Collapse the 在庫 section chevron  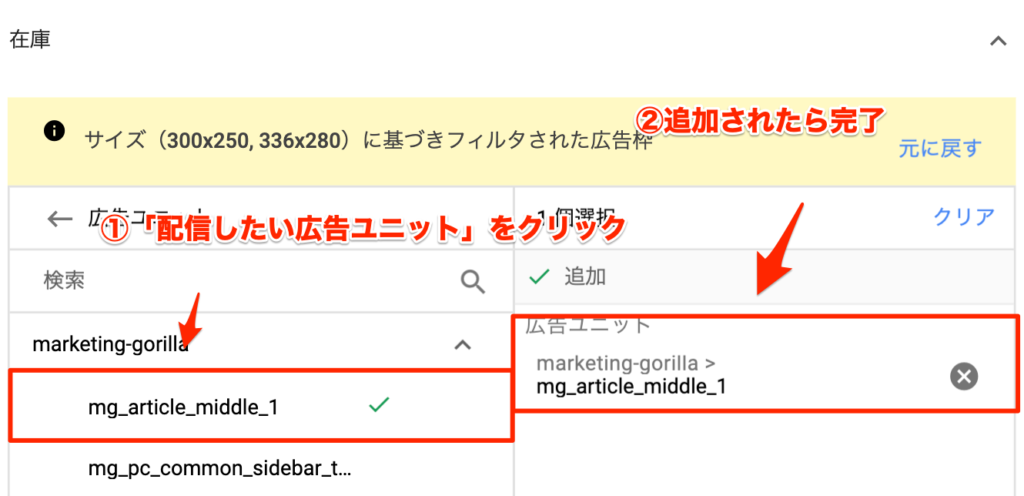click(998, 41)
